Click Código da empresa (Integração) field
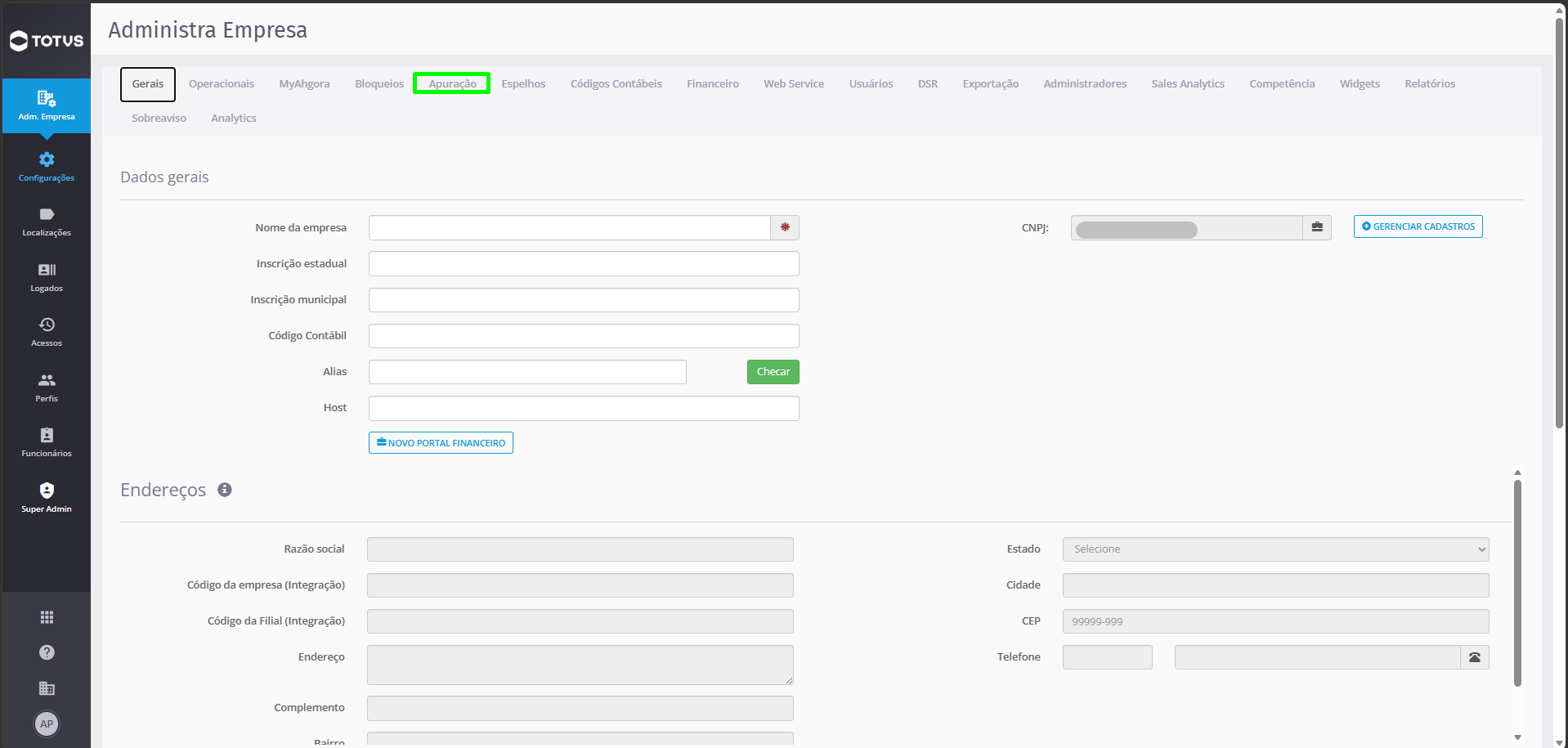The width and height of the screenshot is (1568, 748). pos(580,585)
